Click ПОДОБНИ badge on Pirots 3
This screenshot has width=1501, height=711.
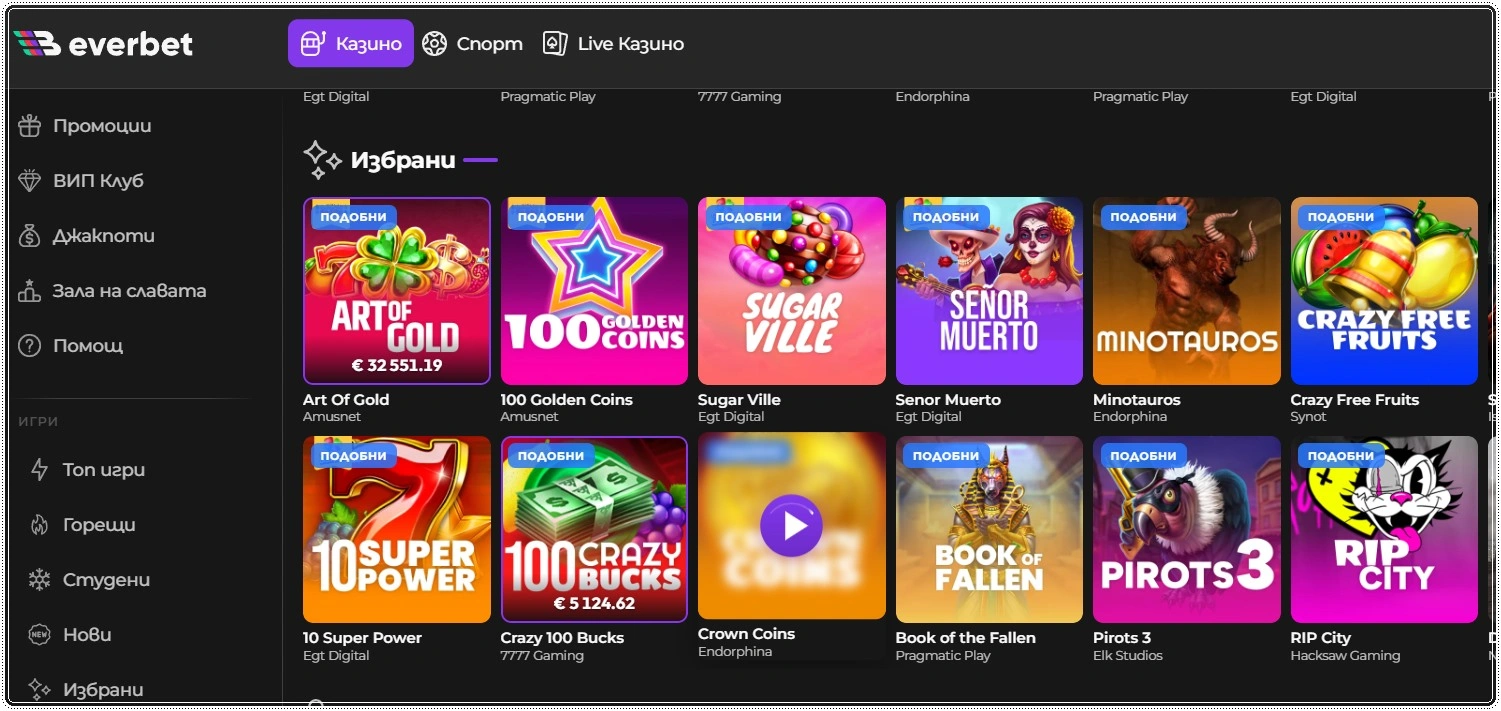tap(1144, 456)
